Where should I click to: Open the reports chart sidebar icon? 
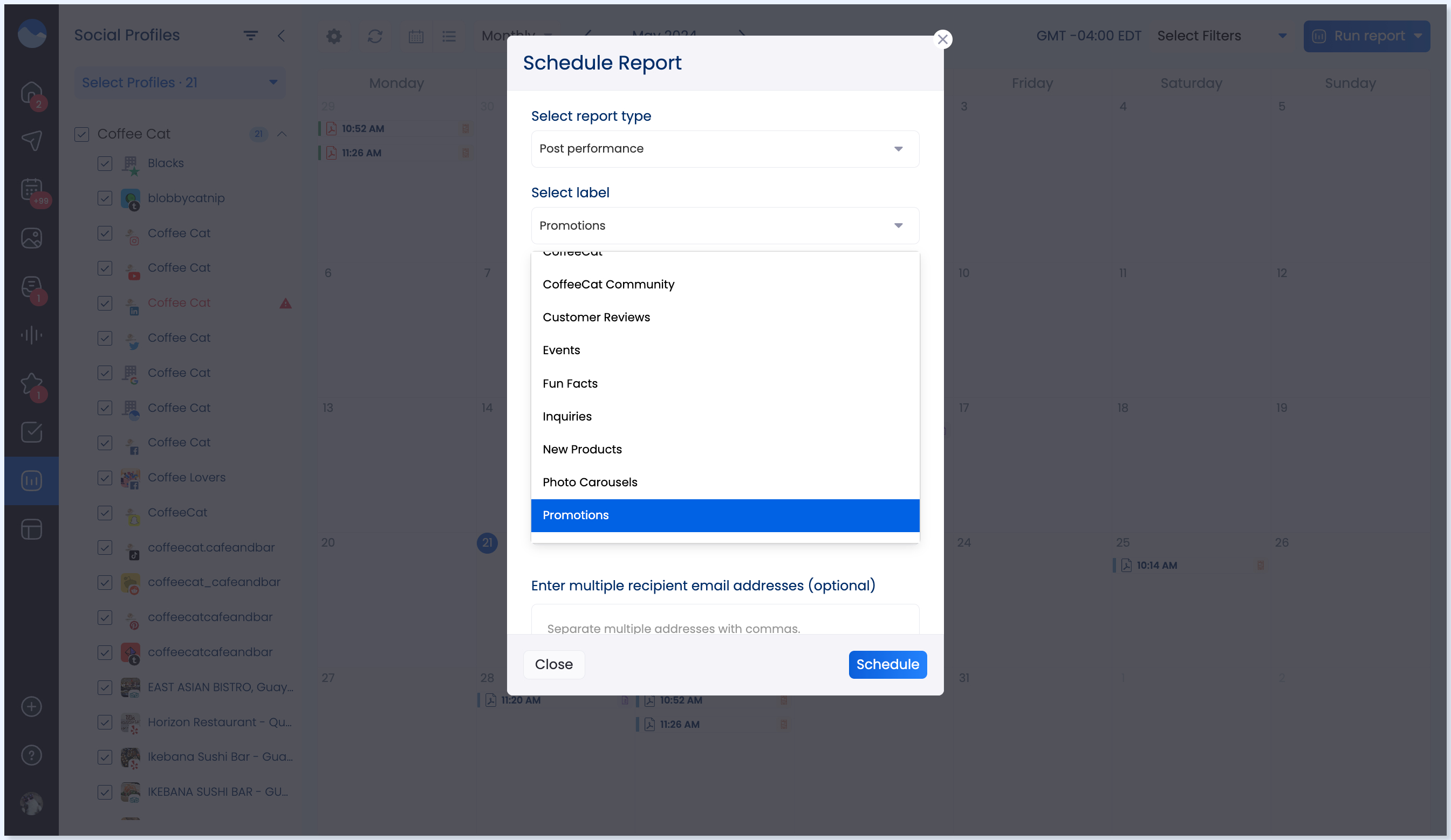pos(32,480)
